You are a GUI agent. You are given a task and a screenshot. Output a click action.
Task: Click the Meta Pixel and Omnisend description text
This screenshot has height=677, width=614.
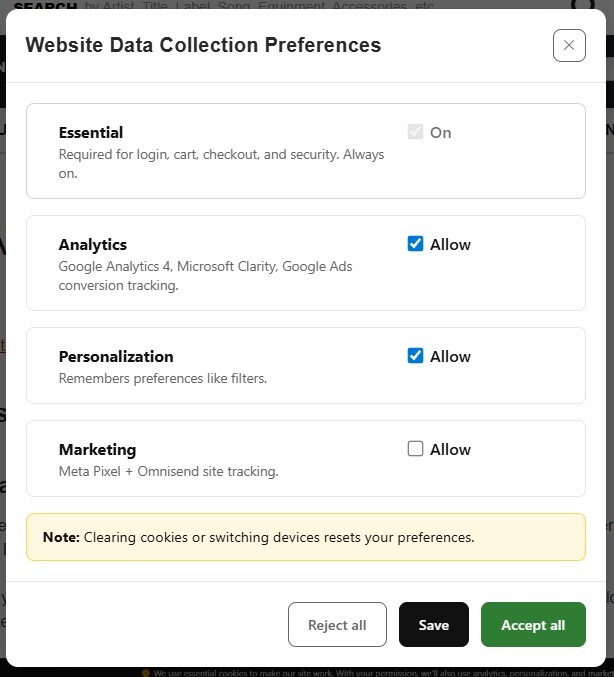pyautogui.click(x=168, y=471)
